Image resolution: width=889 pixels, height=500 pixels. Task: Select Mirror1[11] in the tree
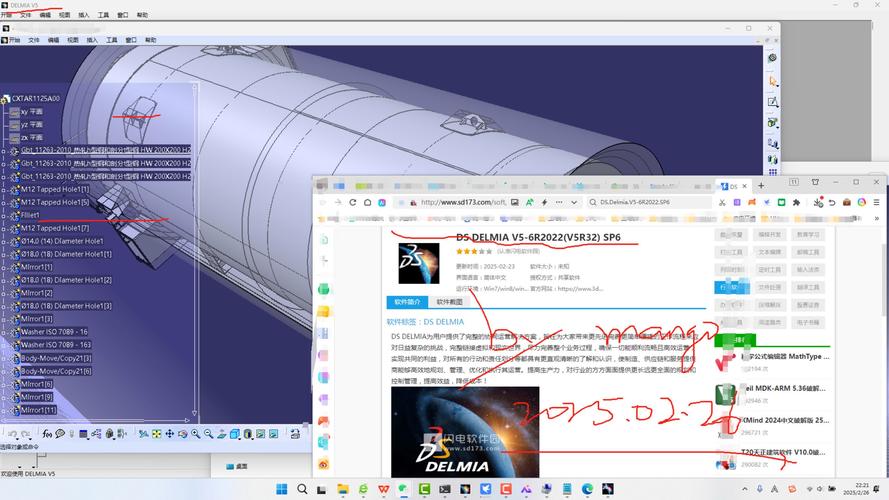[x=39, y=410]
